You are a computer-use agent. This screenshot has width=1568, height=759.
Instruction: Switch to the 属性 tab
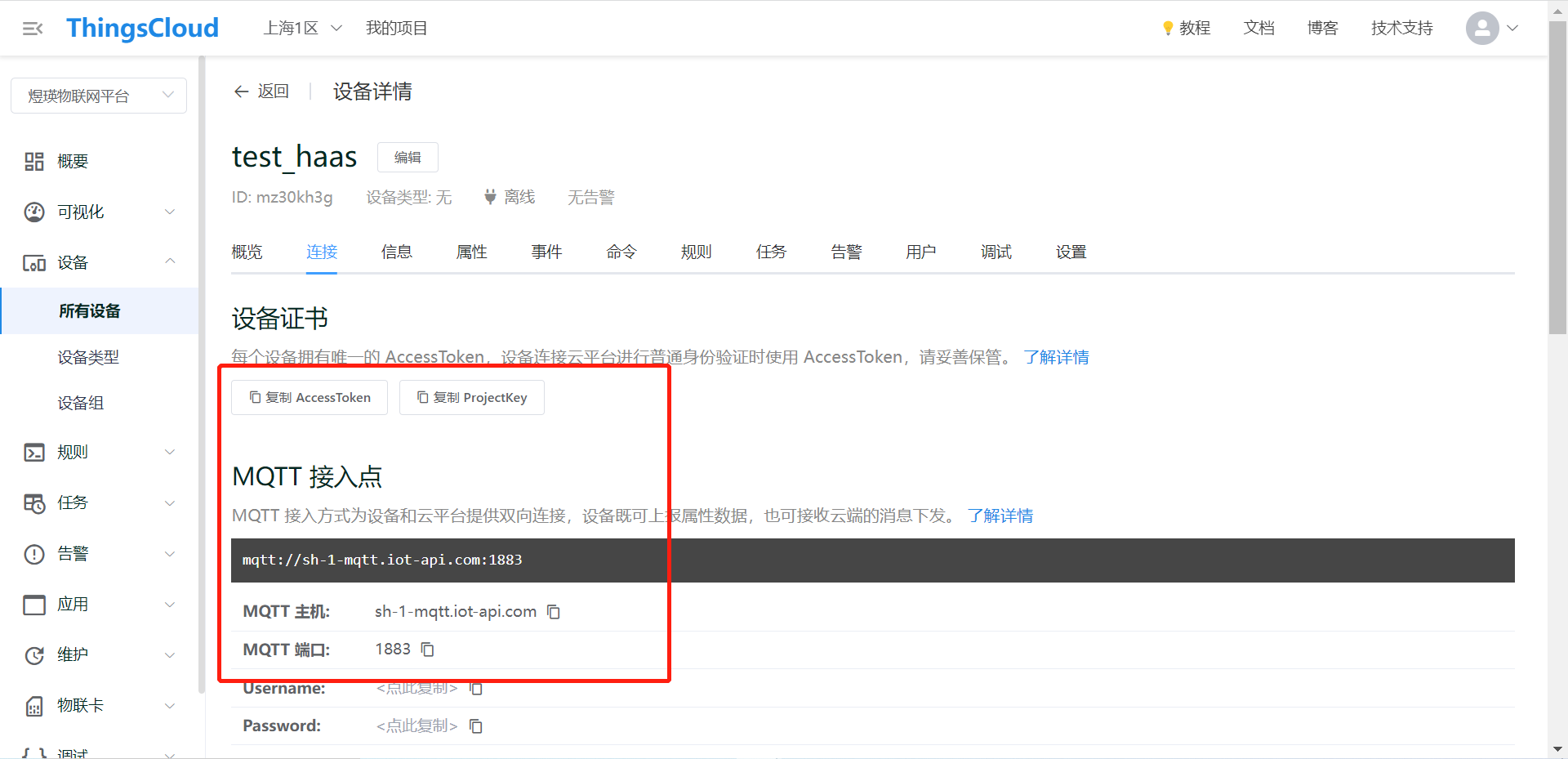coord(472,252)
